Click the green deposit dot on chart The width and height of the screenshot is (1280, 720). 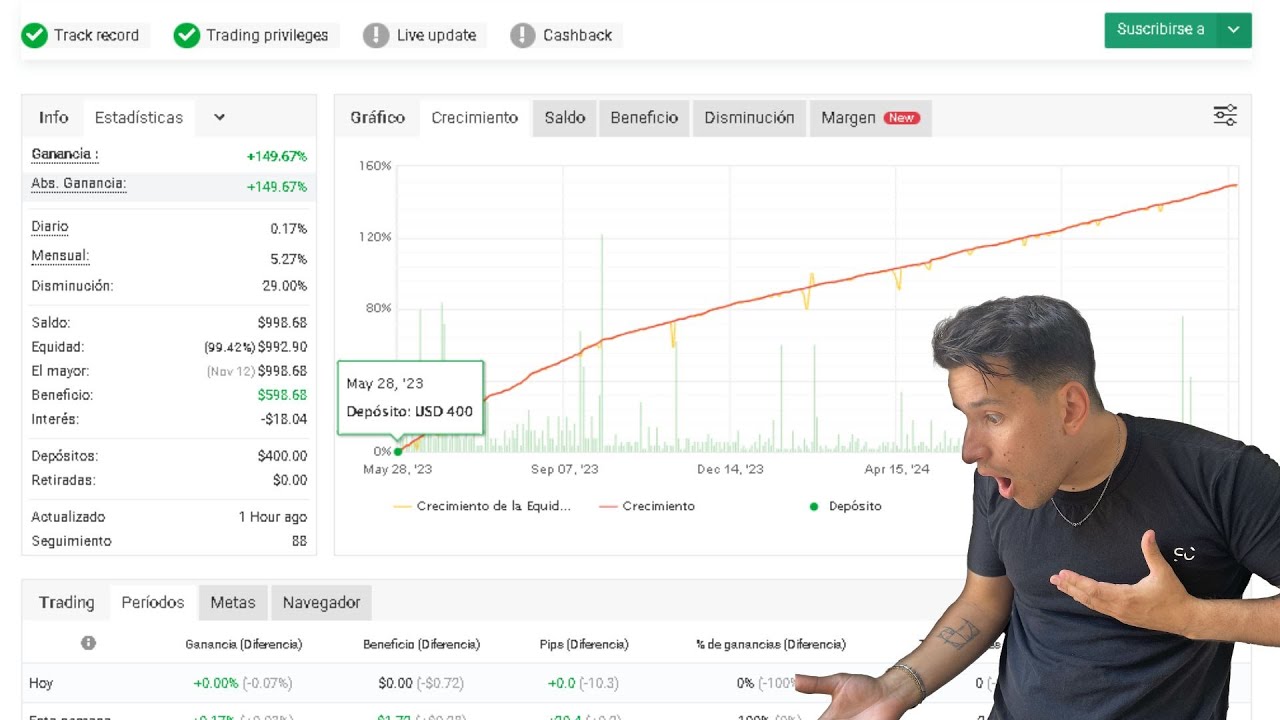[398, 451]
